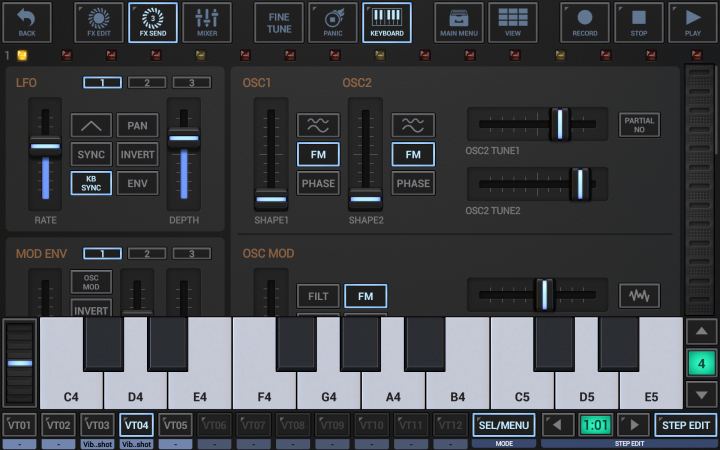The width and height of the screenshot is (720, 450).
Task: Click the OSC MOD noise waveform icon
Action: click(639, 296)
